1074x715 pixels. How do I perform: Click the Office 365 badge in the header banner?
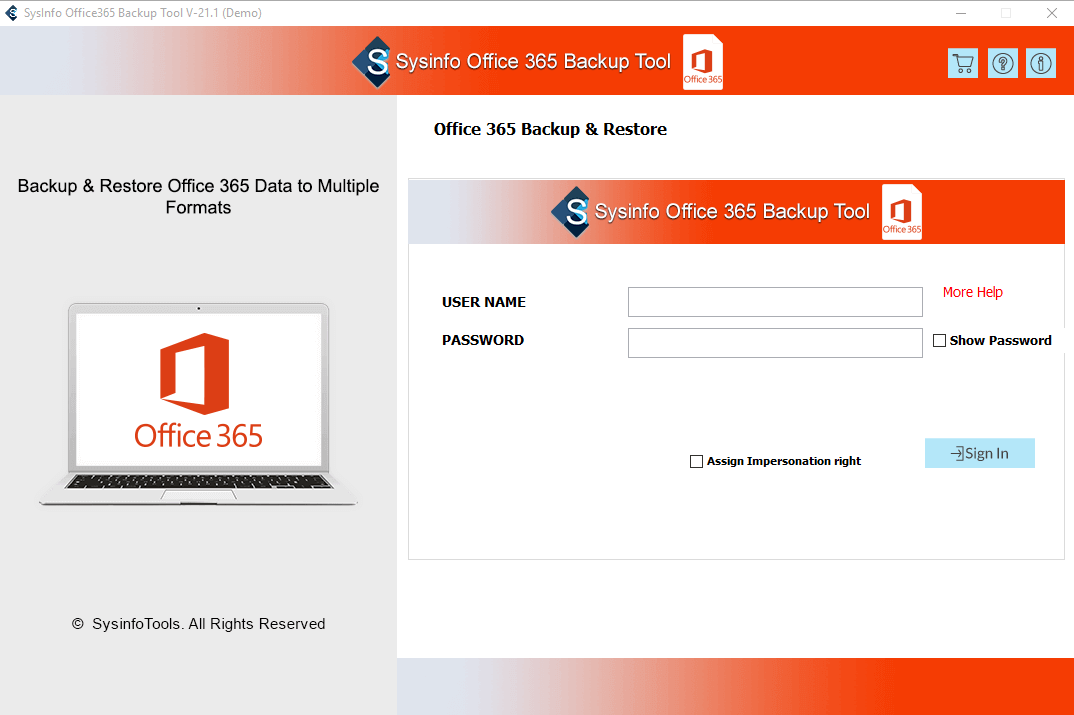(703, 62)
